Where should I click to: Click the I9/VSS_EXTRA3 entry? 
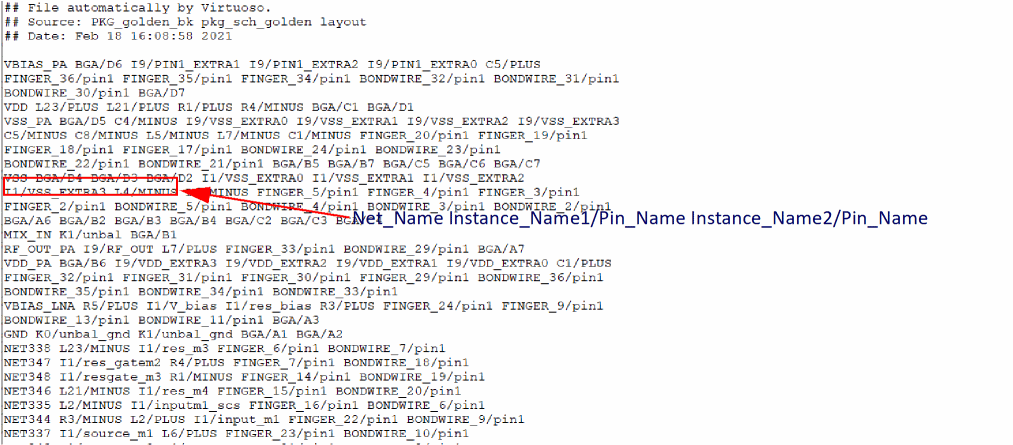tap(568, 121)
